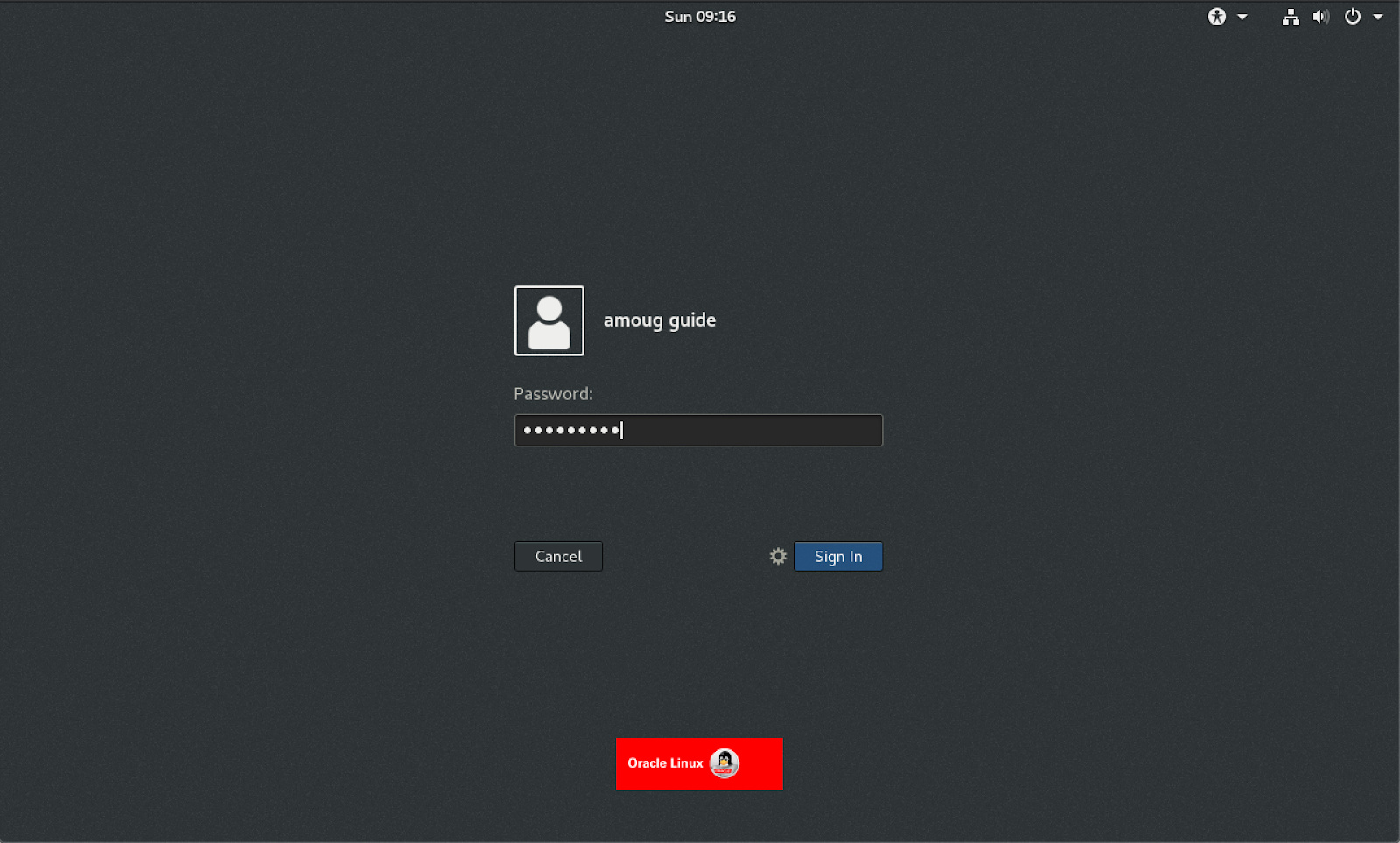This screenshot has height=843, width=1400.
Task: Expand the system menu arrow beside power
Action: click(1378, 17)
